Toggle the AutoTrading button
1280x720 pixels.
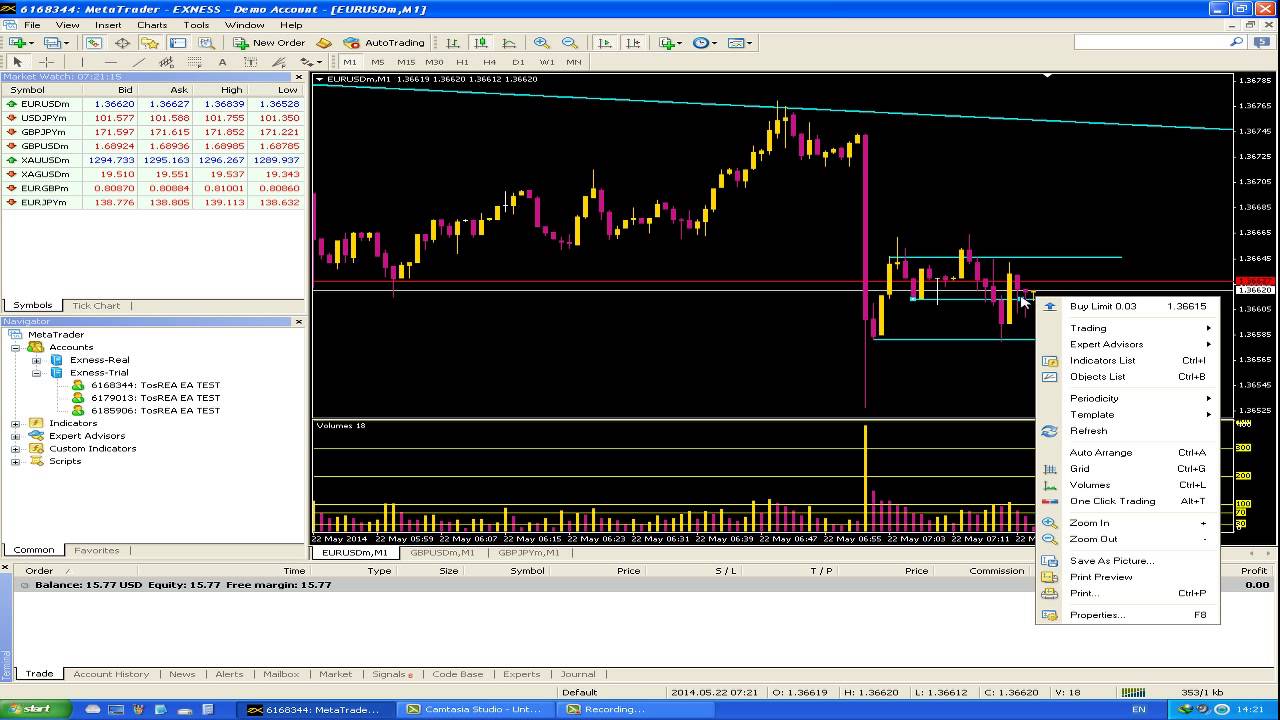[x=384, y=43]
